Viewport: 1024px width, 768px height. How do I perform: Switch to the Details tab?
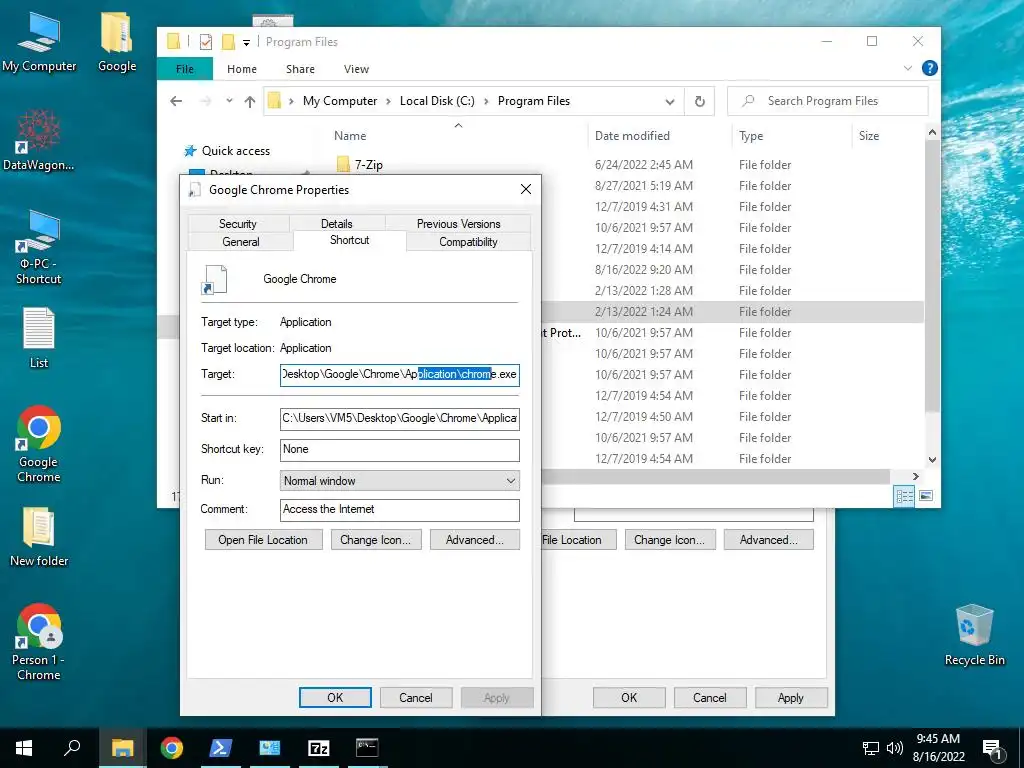336,223
